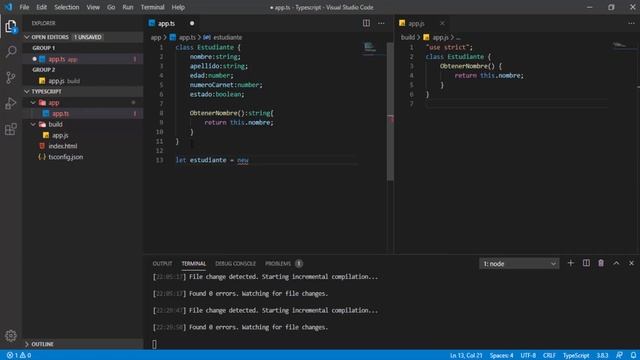This screenshot has height=360, width=640.
Task: Click the 'build' breadcrumb in right editor
Action: pos(407,38)
